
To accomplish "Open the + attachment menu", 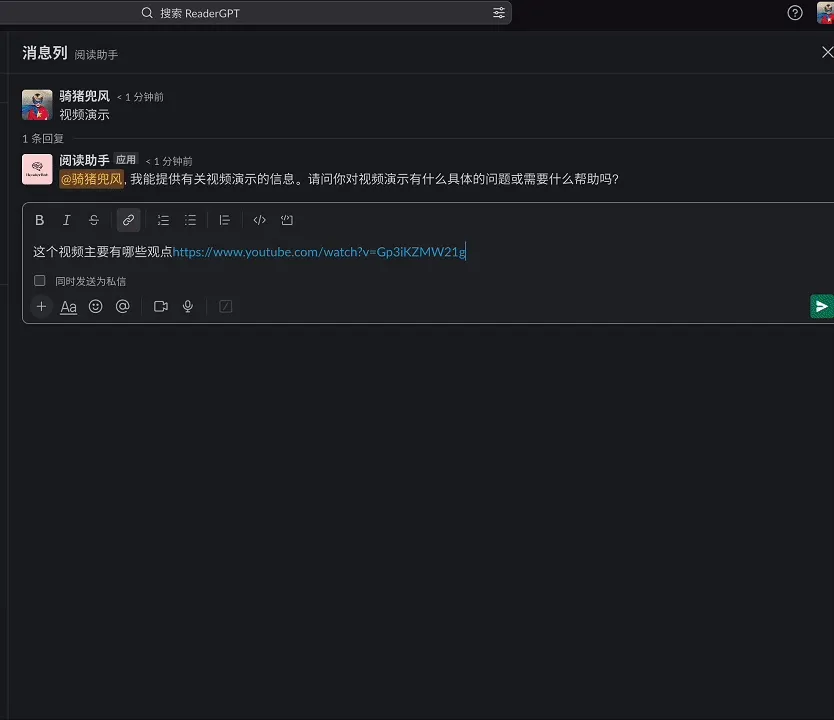I will (41, 306).
